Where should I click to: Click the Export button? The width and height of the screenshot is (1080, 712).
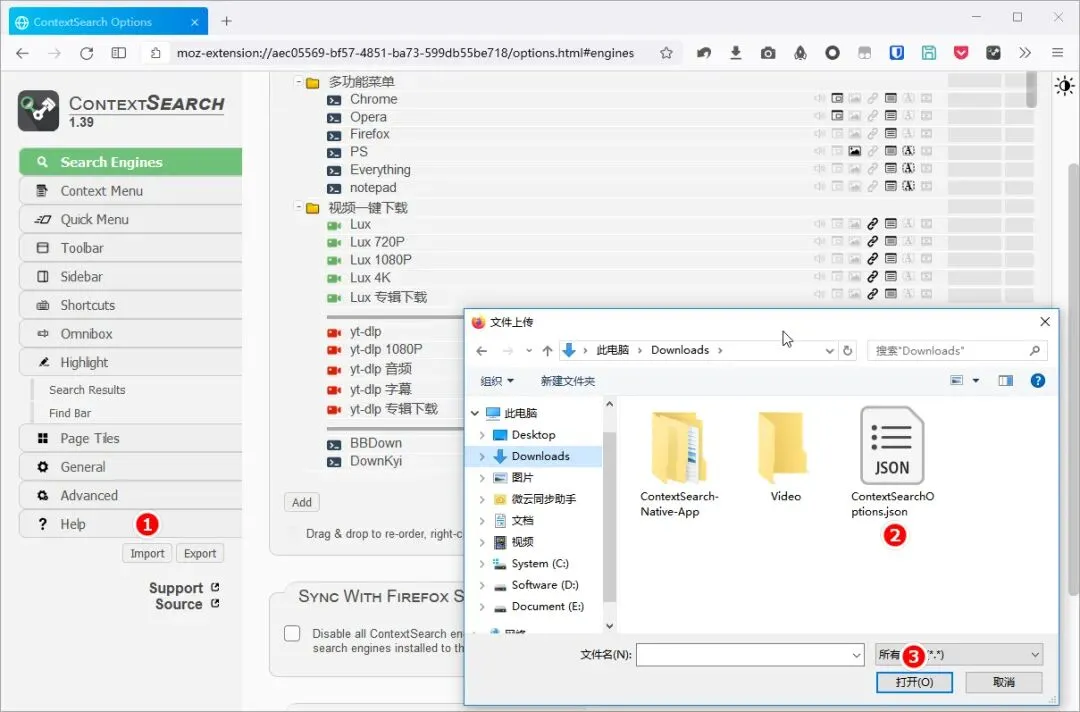click(x=200, y=554)
